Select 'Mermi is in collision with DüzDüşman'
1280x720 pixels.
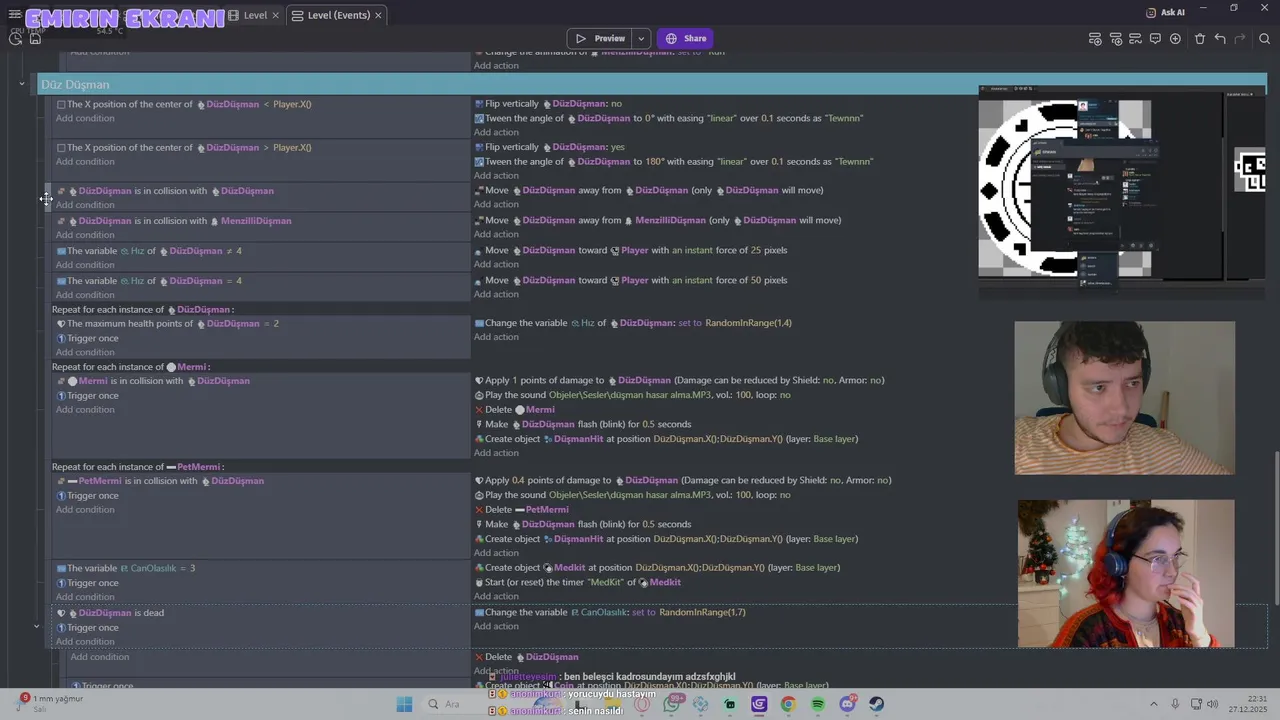153,381
